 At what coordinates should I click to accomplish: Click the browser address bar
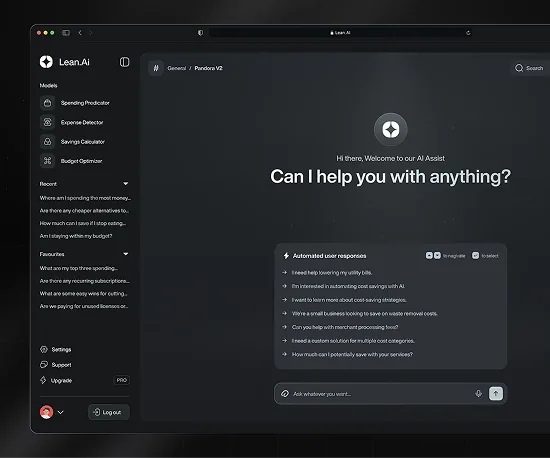click(x=340, y=33)
